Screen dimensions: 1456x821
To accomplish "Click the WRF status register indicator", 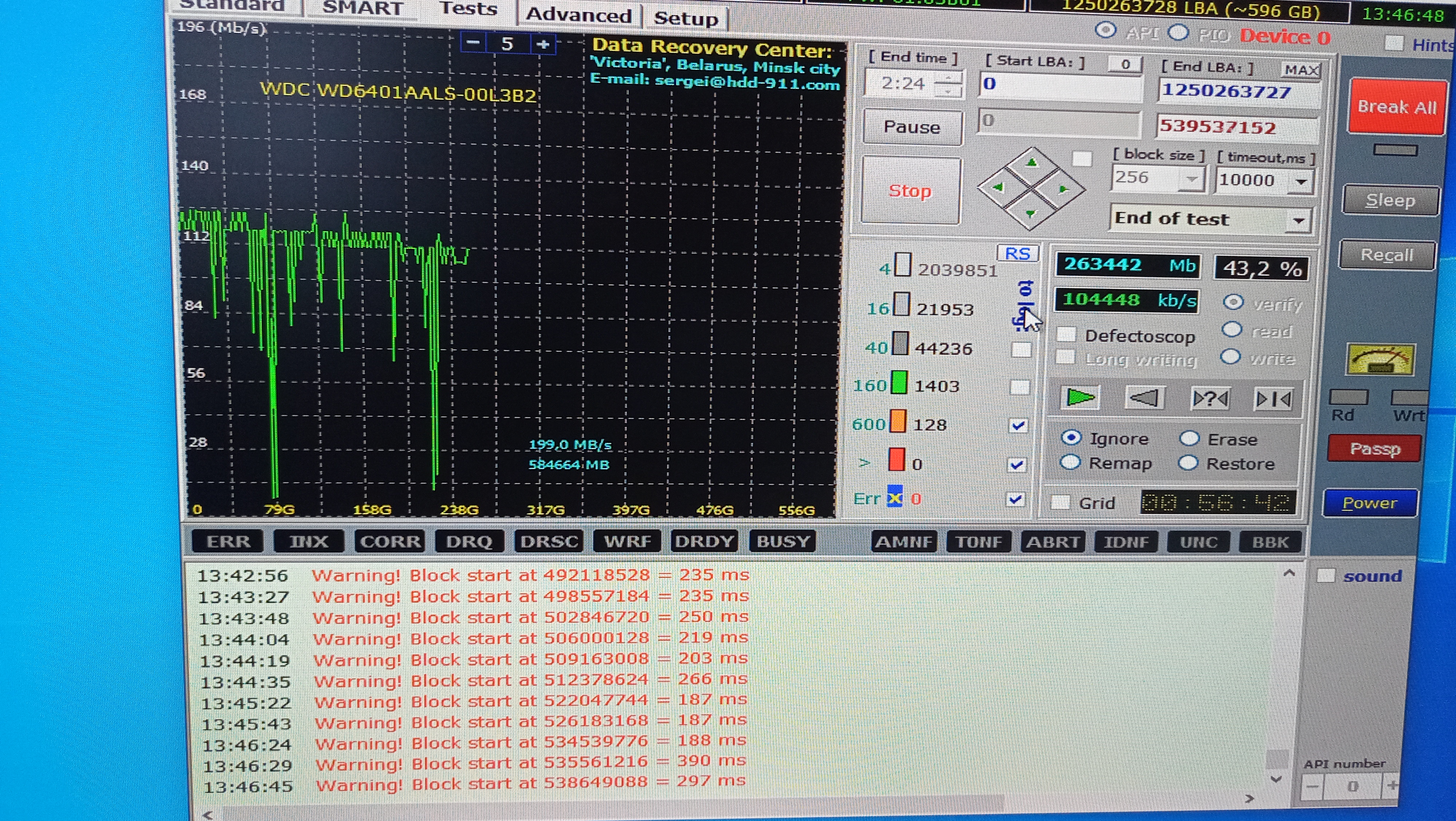I will 628,541.
